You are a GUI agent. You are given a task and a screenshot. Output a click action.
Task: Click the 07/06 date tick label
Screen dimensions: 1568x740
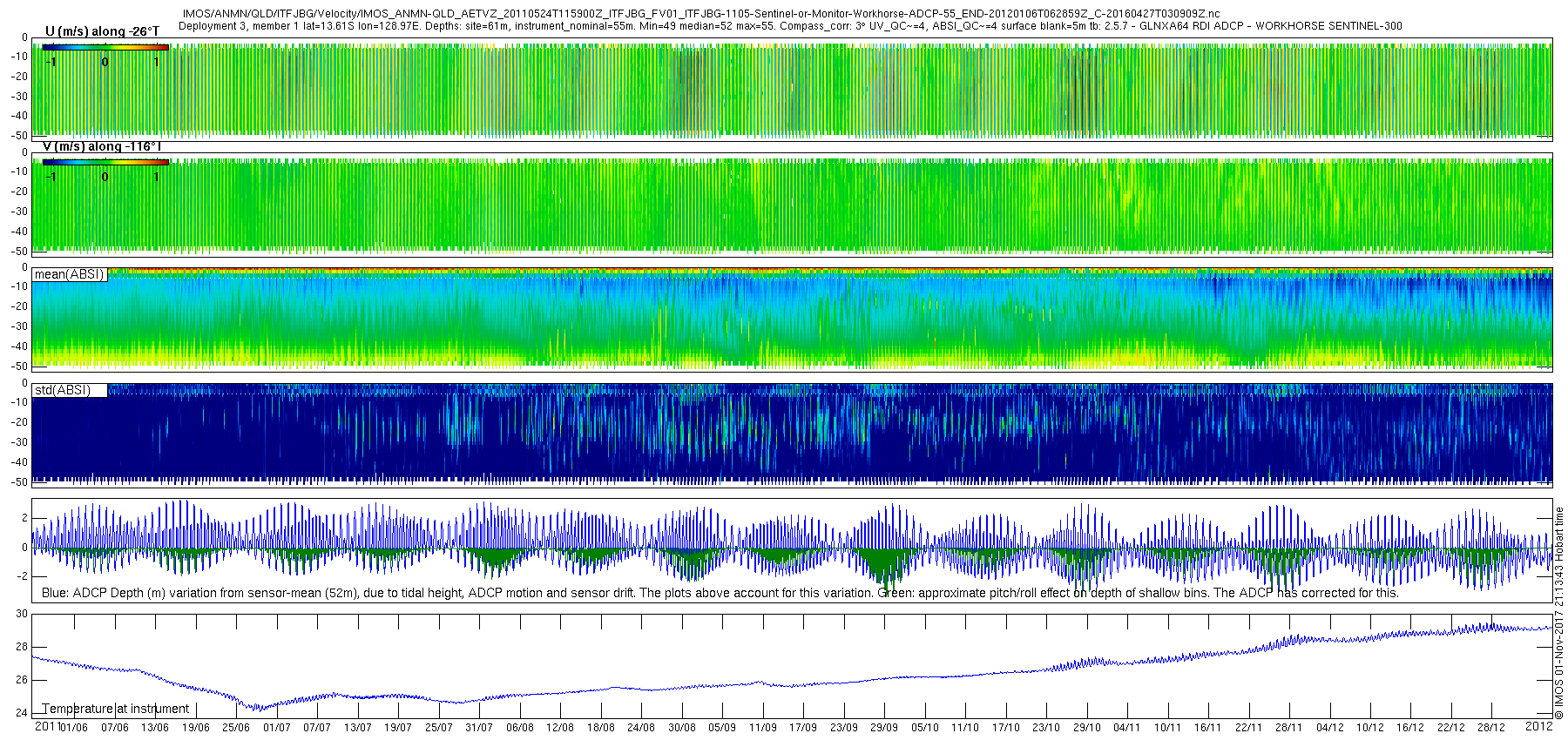pyautogui.click(x=115, y=727)
